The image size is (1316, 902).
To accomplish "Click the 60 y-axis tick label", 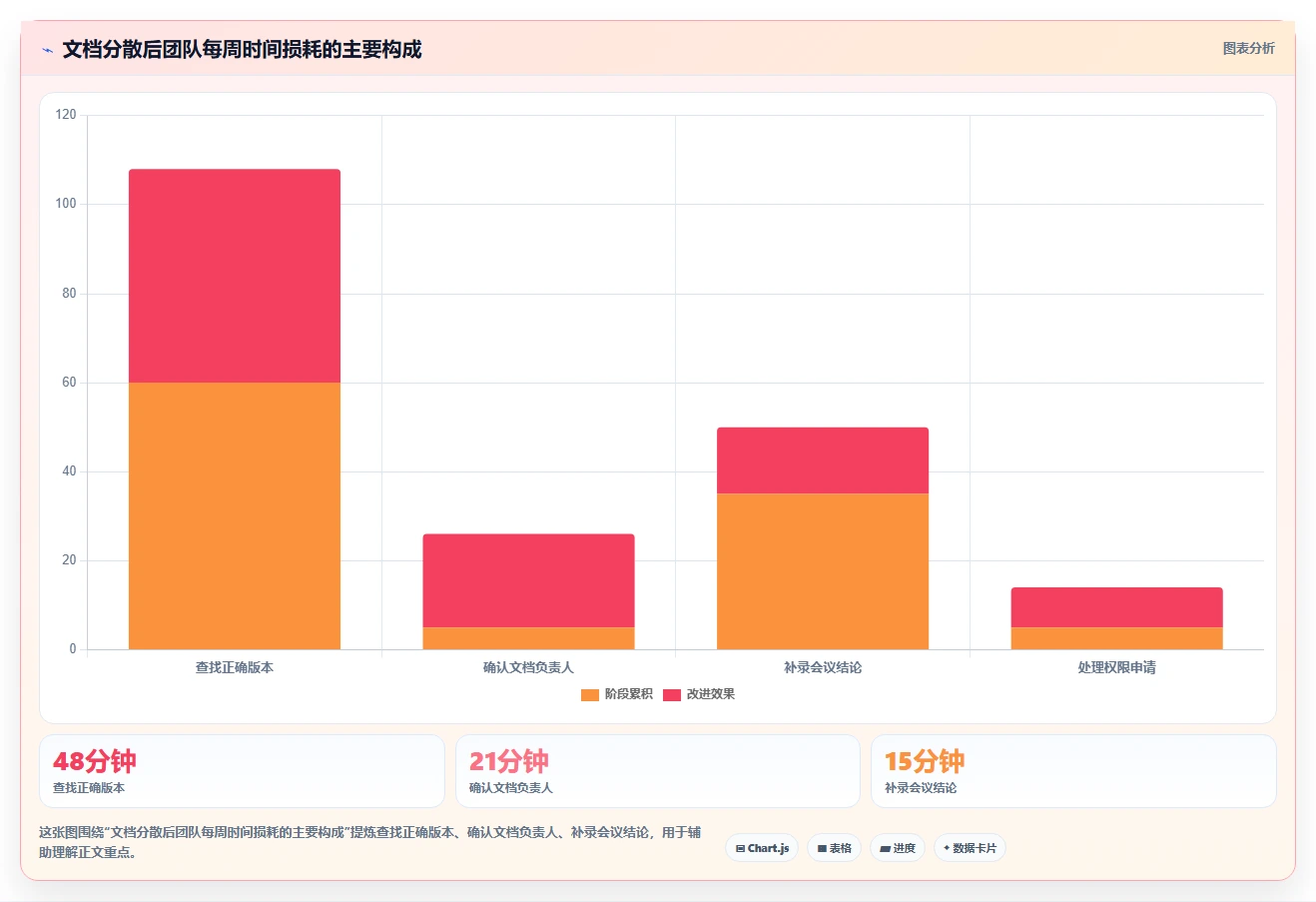I will coord(69,383).
